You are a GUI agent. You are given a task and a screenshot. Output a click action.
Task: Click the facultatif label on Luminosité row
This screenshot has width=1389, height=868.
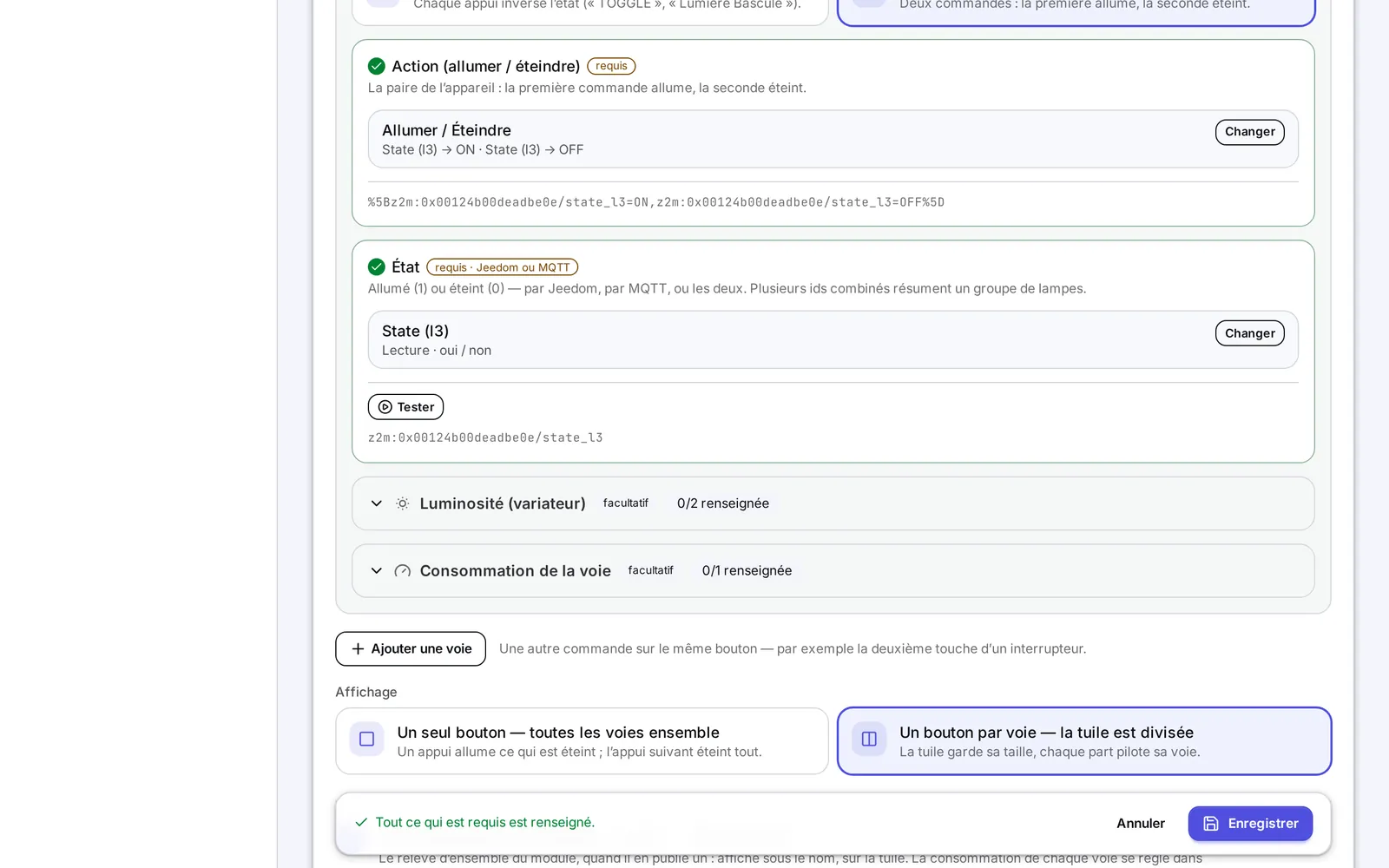(626, 503)
